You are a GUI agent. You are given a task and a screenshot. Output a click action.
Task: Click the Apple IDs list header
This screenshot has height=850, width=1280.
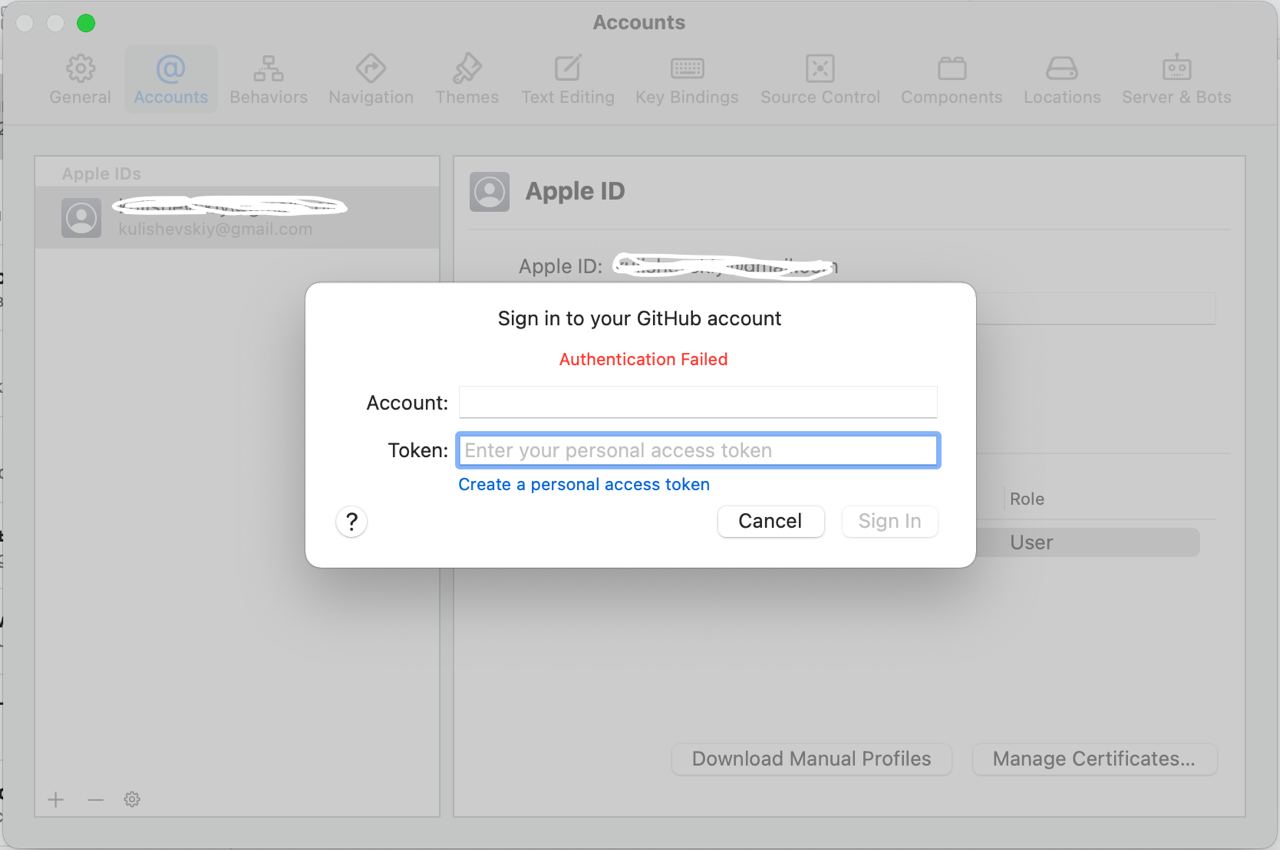tap(101, 173)
